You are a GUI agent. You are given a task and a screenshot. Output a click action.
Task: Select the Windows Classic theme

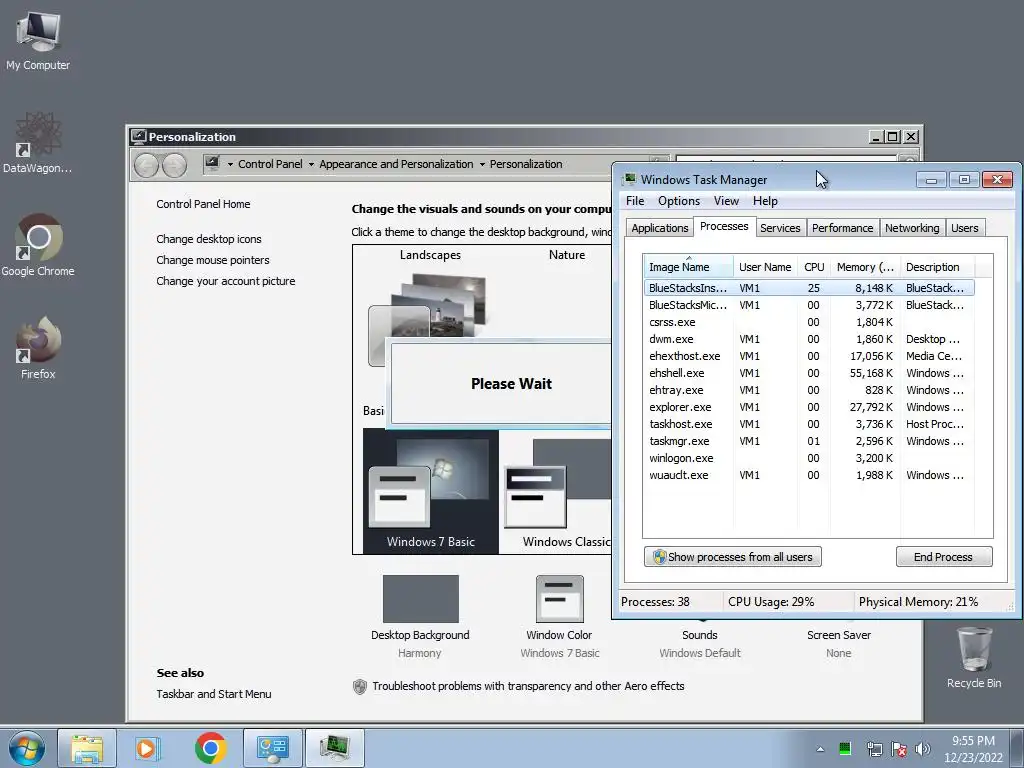click(x=558, y=491)
